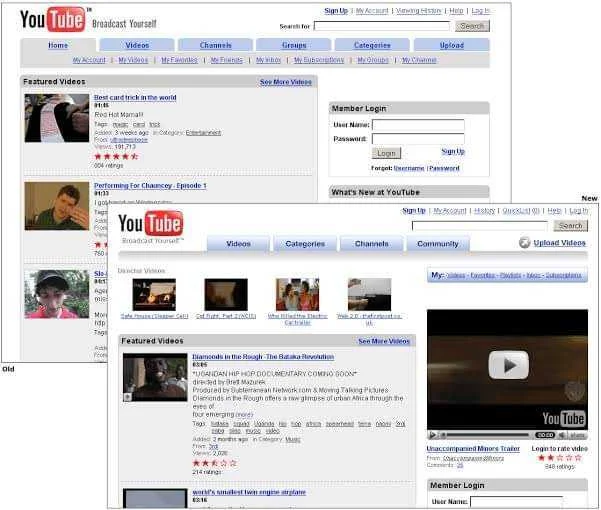Open the Best card trick in the world title
Screen dimensions: 601x510
(x=135, y=97)
